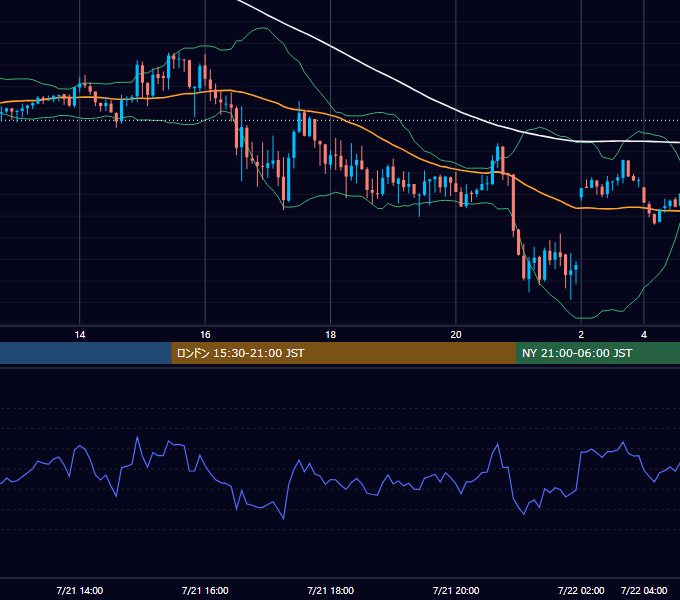Click the 7/22 02:00 date label

click(x=581, y=591)
